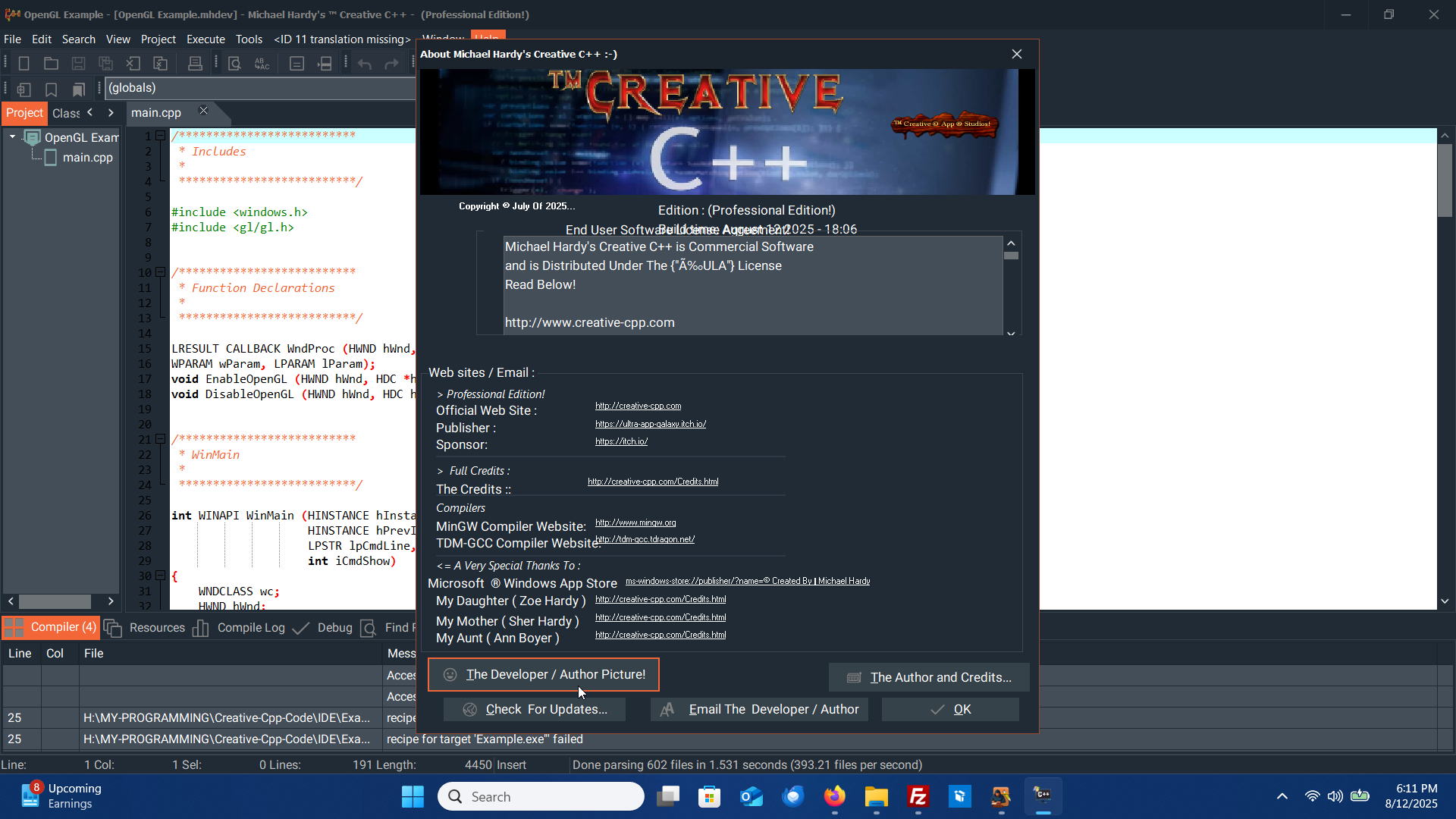The height and width of the screenshot is (819, 1456).
Task: Collapse the WinMain comment fold at line 21
Action: pyautogui.click(x=161, y=439)
